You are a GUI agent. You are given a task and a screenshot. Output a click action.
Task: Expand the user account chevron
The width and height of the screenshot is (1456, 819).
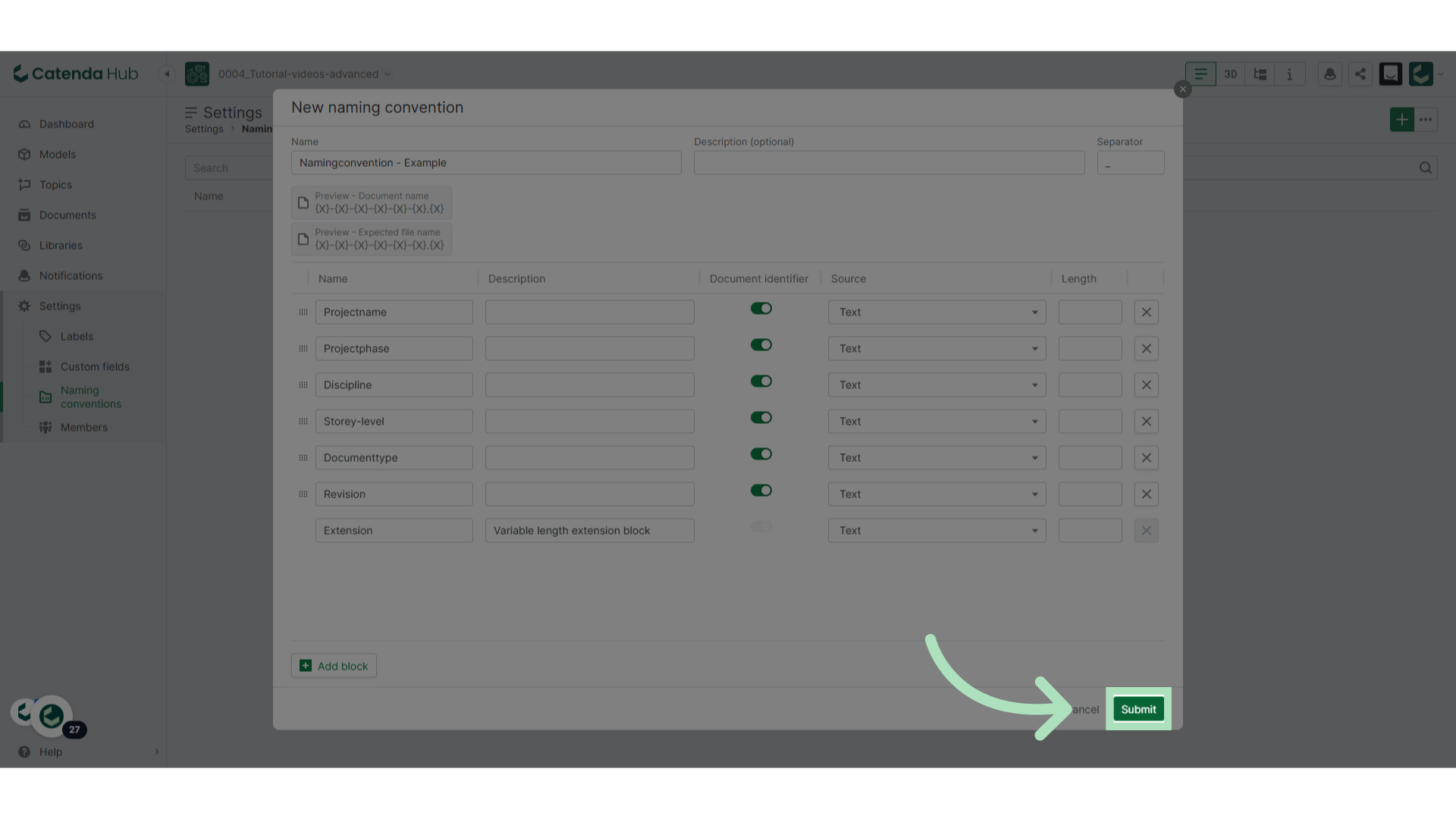(x=1441, y=74)
